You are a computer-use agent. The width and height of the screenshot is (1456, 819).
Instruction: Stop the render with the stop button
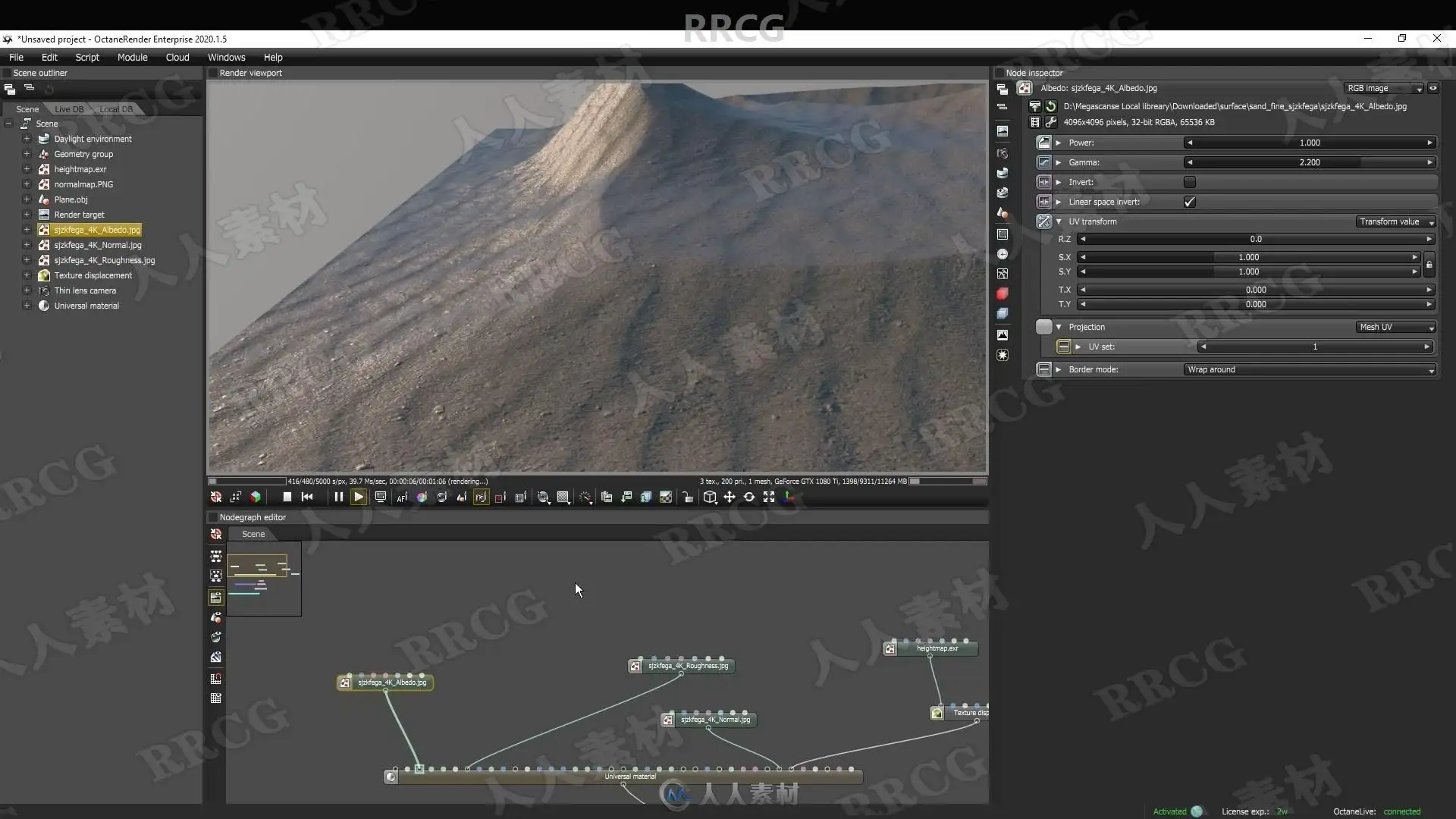tap(287, 497)
